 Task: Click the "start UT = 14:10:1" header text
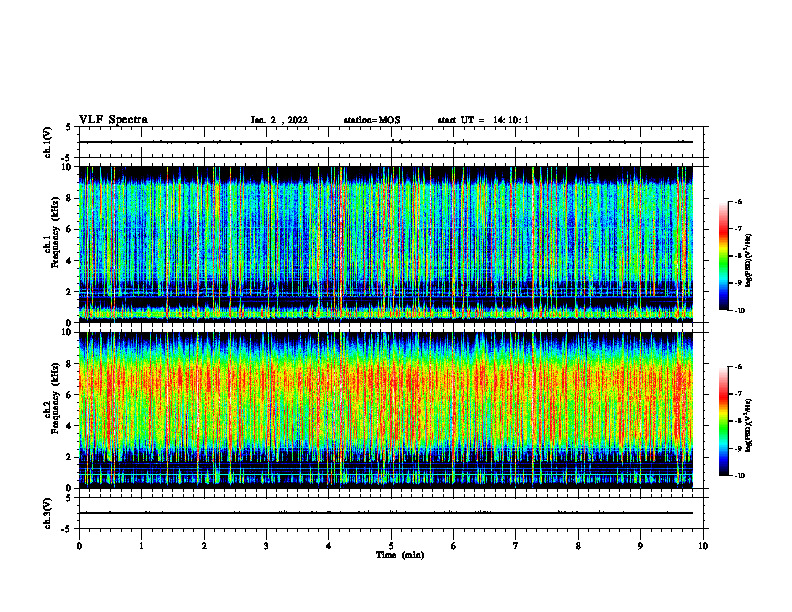[x=483, y=120]
